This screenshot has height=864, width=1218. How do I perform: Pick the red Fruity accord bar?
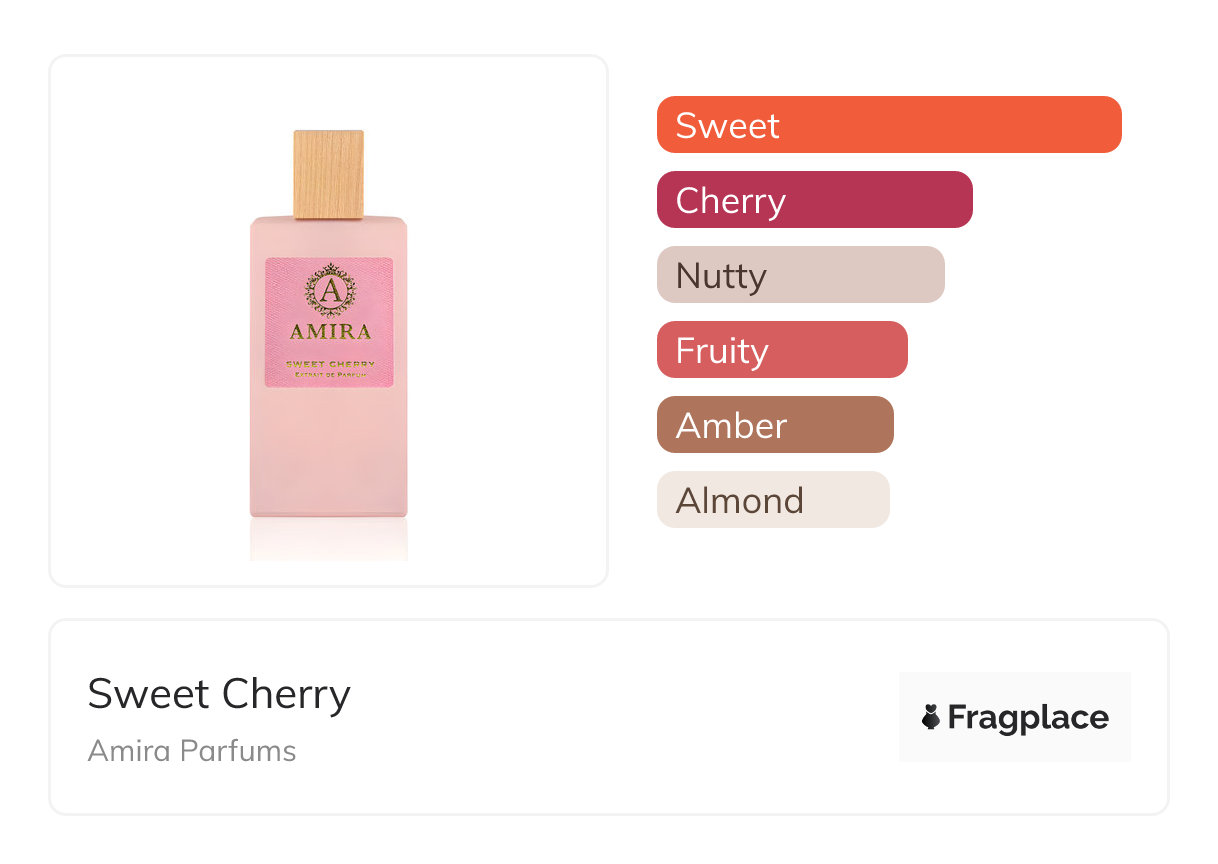click(x=781, y=350)
